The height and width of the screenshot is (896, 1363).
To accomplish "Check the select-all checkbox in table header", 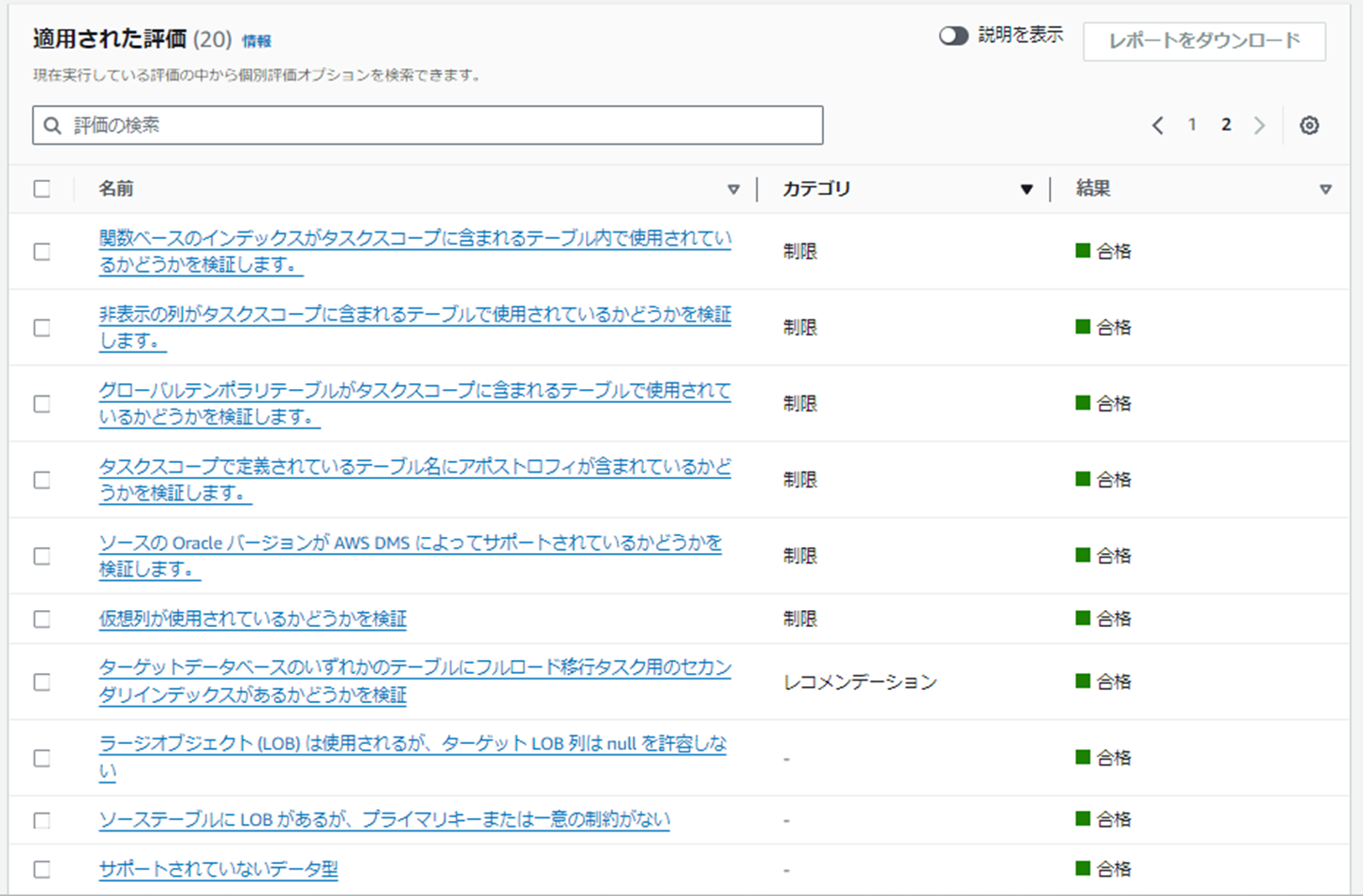I will 41,188.
